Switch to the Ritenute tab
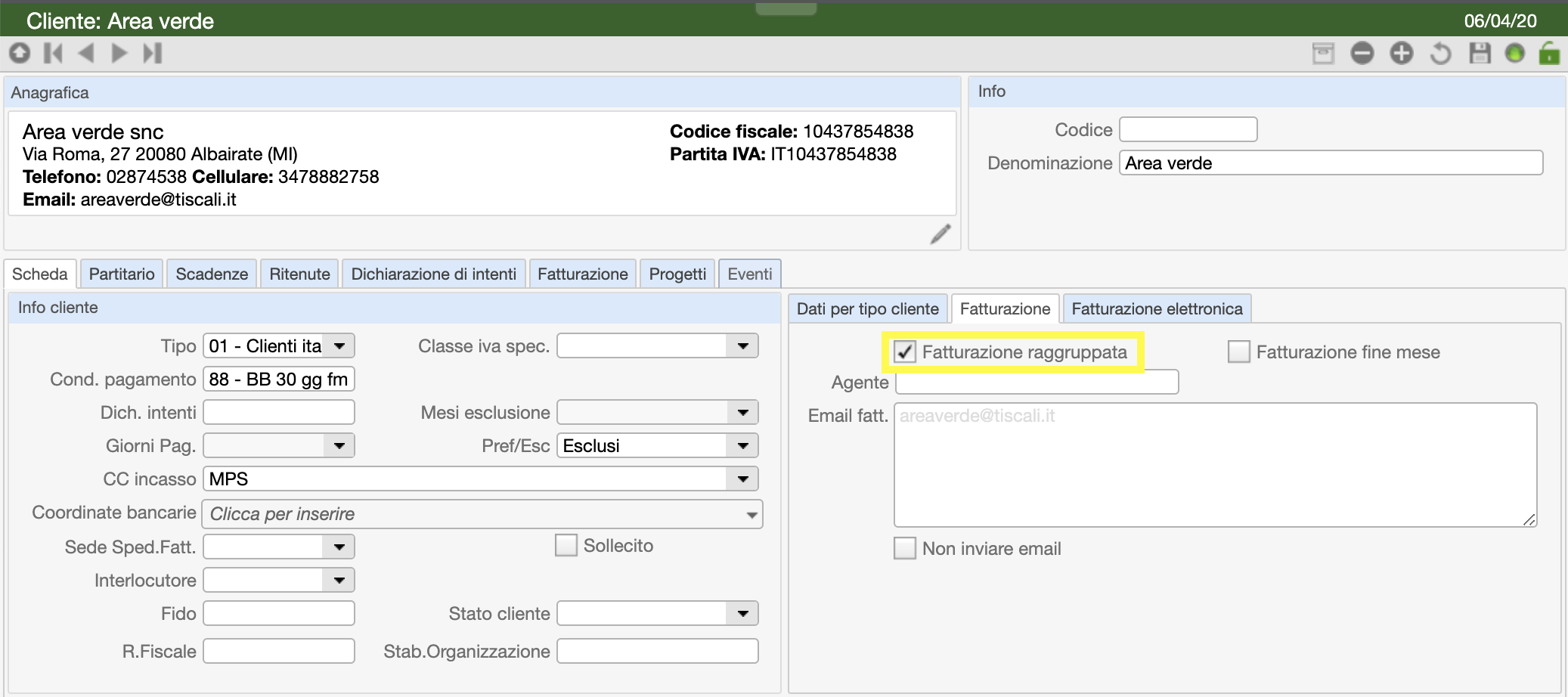Screen dimensions: 1568x697 (299, 274)
